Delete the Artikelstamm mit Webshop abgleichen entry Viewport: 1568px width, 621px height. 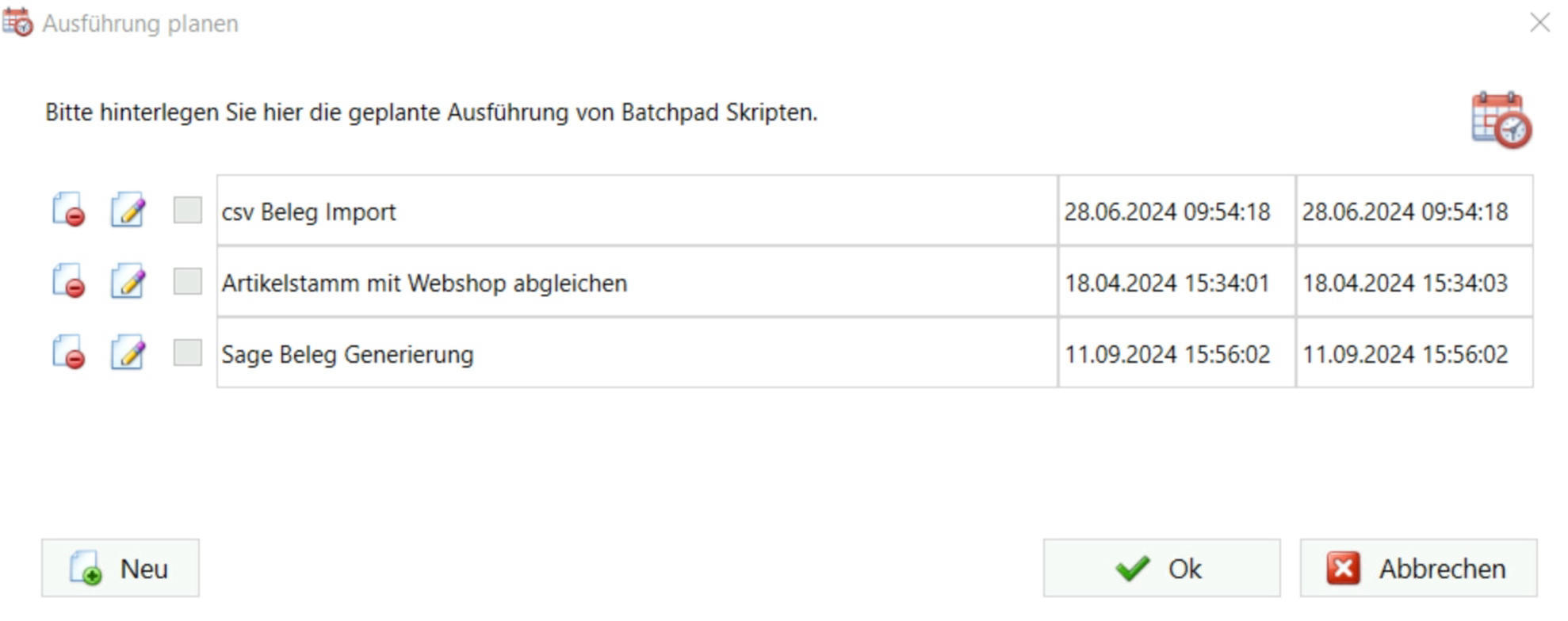tap(68, 282)
